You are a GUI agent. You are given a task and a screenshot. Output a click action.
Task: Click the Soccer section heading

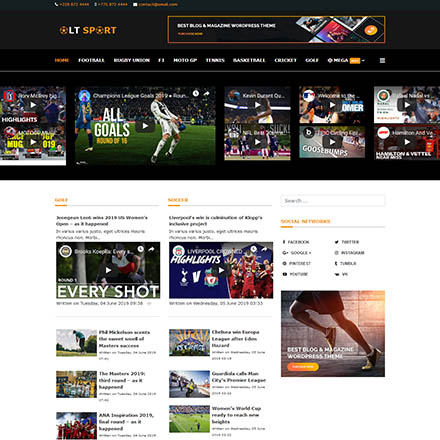tap(178, 200)
